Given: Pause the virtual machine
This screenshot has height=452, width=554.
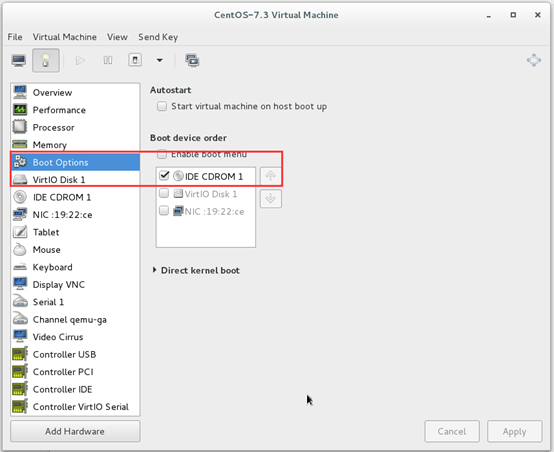Looking at the screenshot, I should (x=108, y=60).
